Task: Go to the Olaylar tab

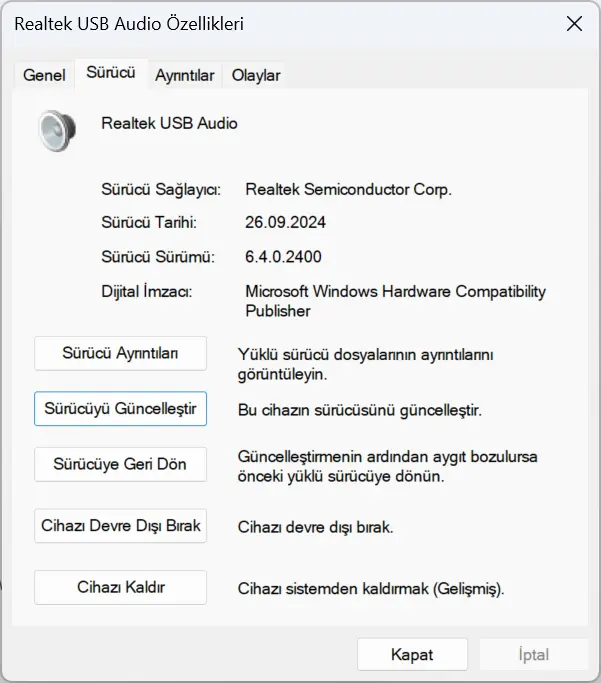Action: click(256, 75)
